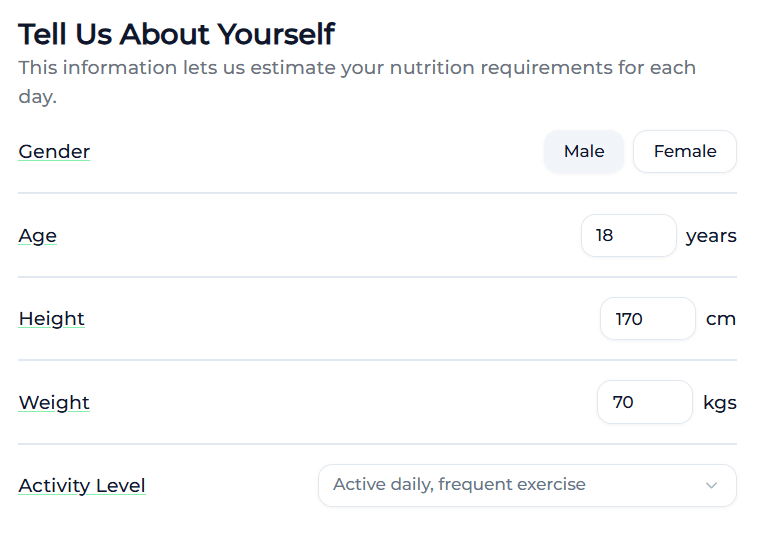Click the divider line below Gender row

[377, 193]
